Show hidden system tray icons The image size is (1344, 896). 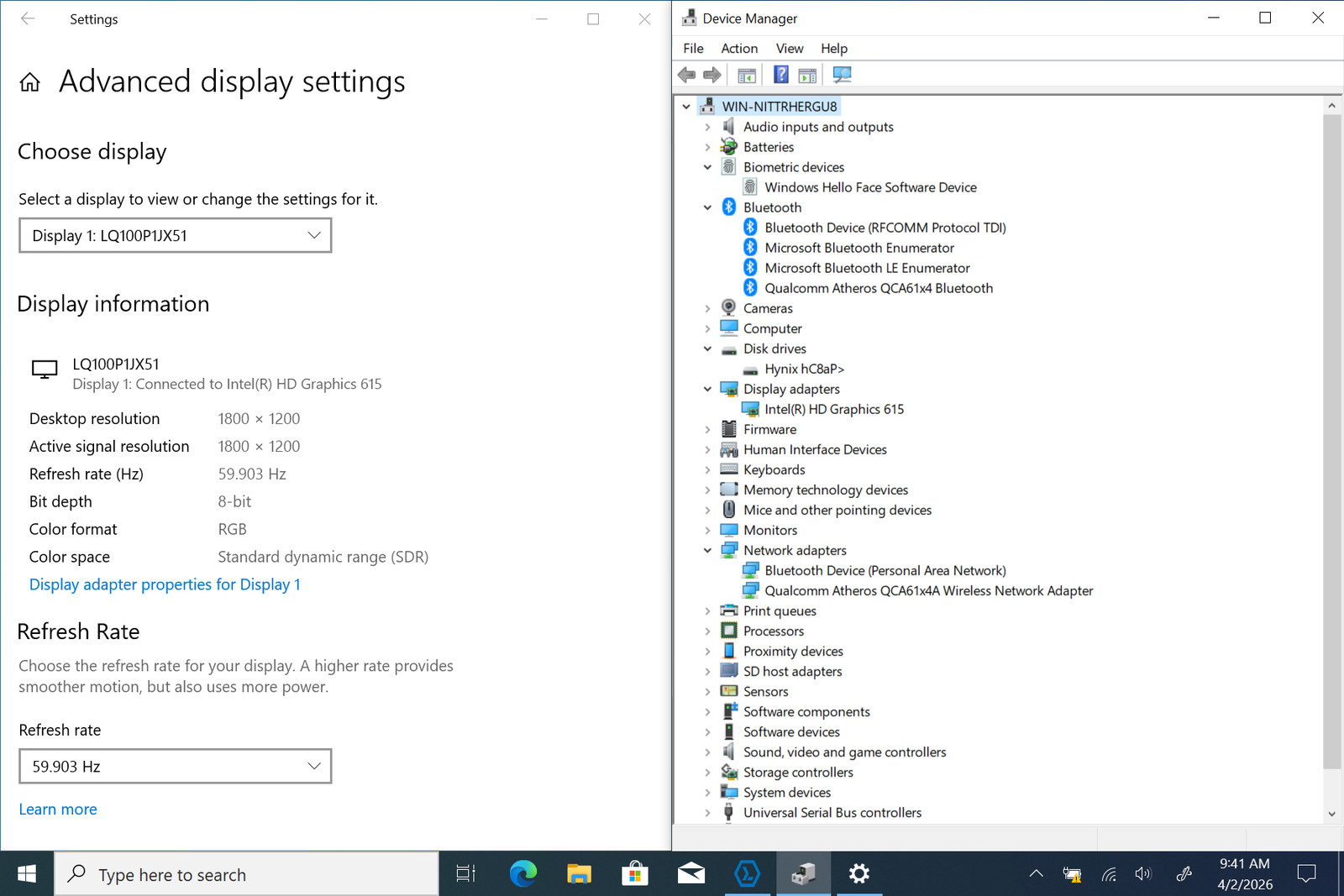coord(1037,874)
